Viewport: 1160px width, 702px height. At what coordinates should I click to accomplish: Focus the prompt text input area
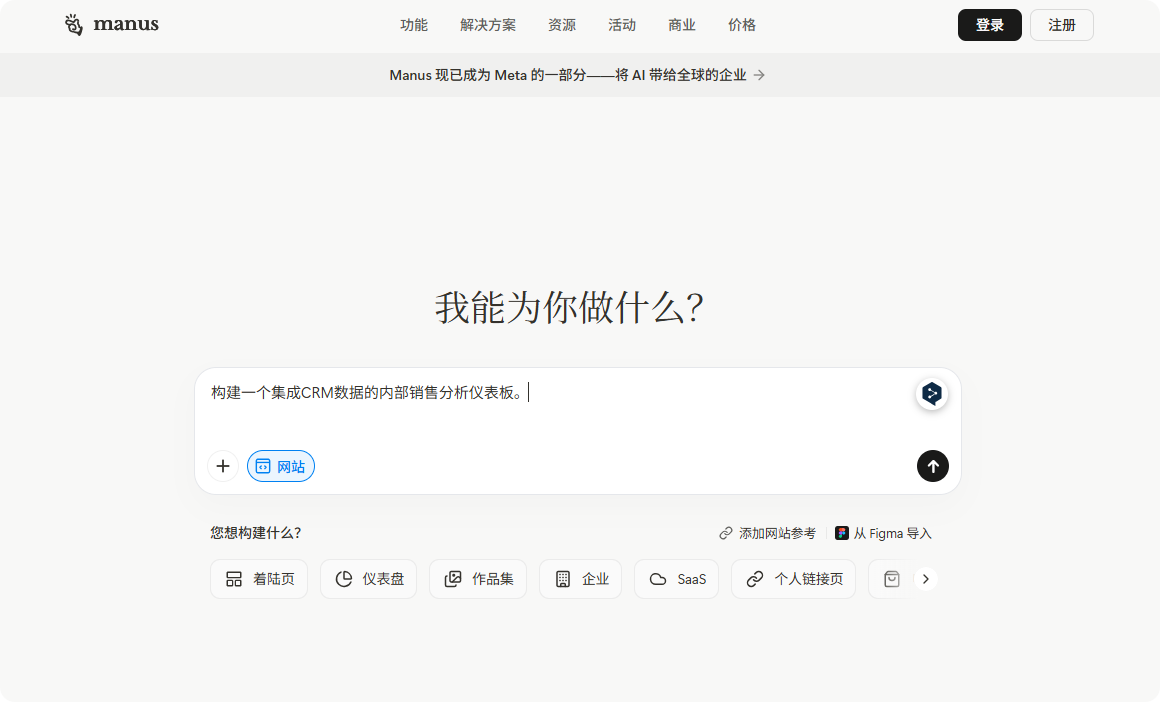[560, 410]
